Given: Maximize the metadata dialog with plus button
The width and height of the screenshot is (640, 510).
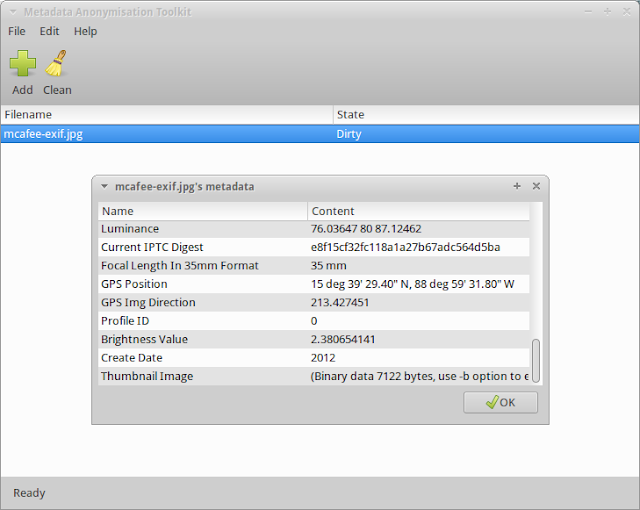Looking at the screenshot, I should coord(517,186).
